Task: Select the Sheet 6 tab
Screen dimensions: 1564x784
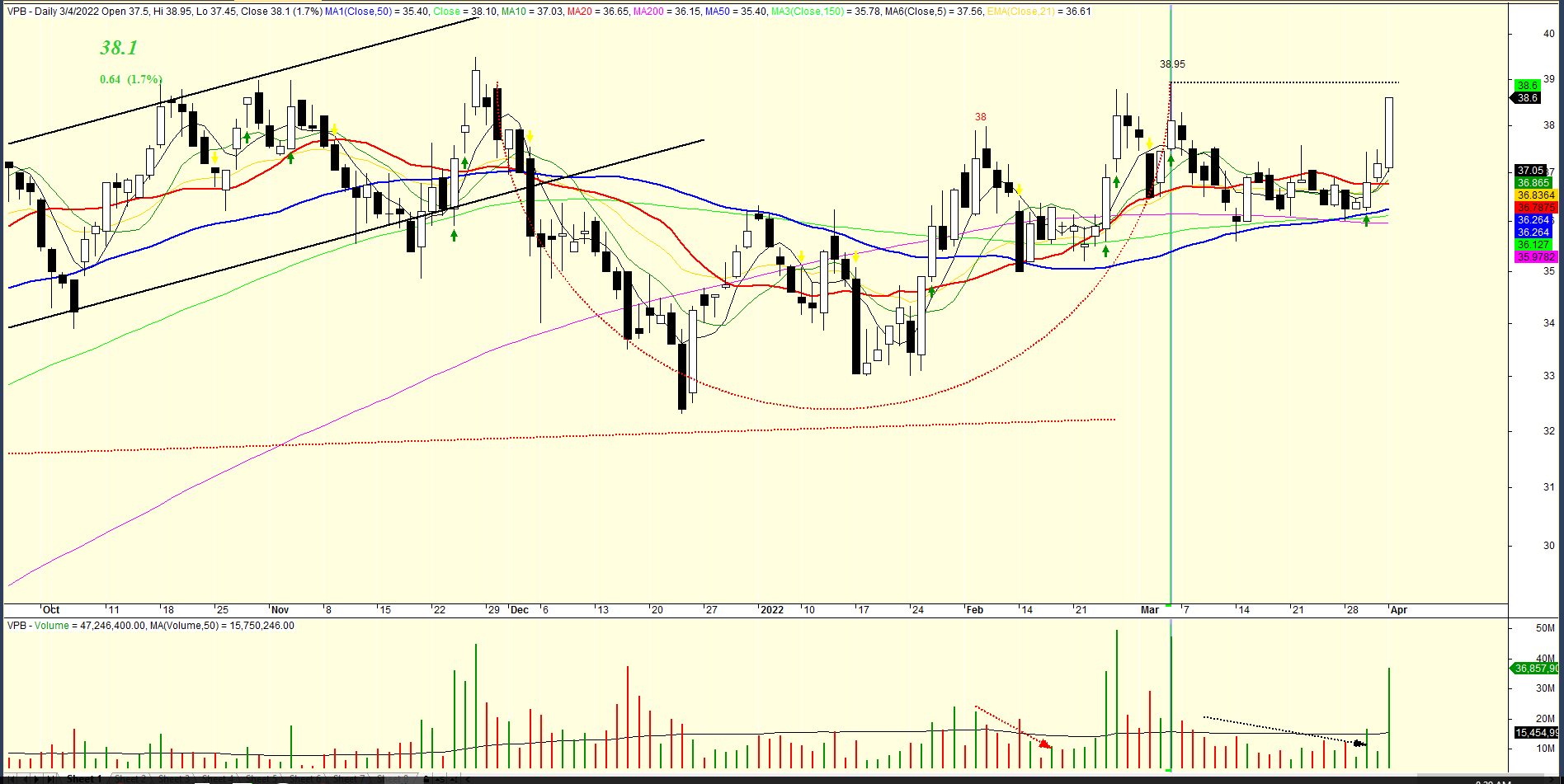Action: [x=305, y=778]
